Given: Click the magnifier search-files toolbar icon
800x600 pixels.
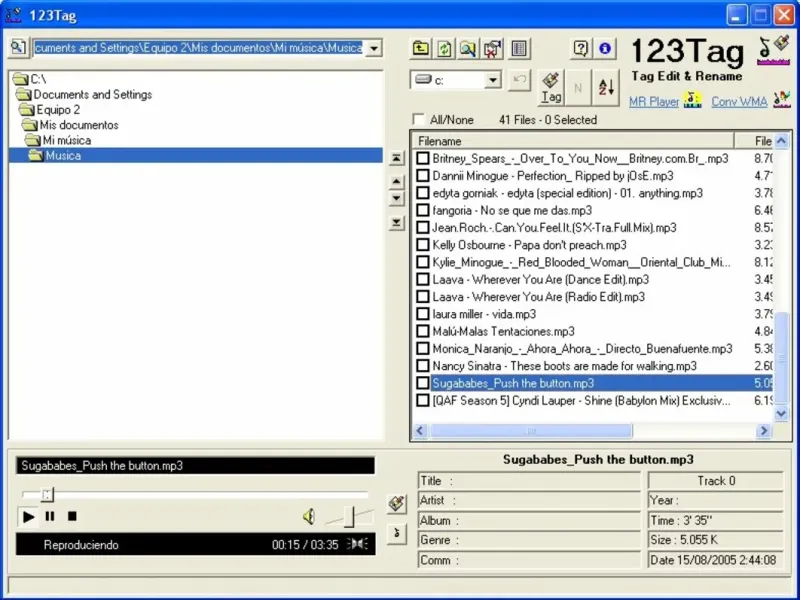Looking at the screenshot, I should point(468,48).
